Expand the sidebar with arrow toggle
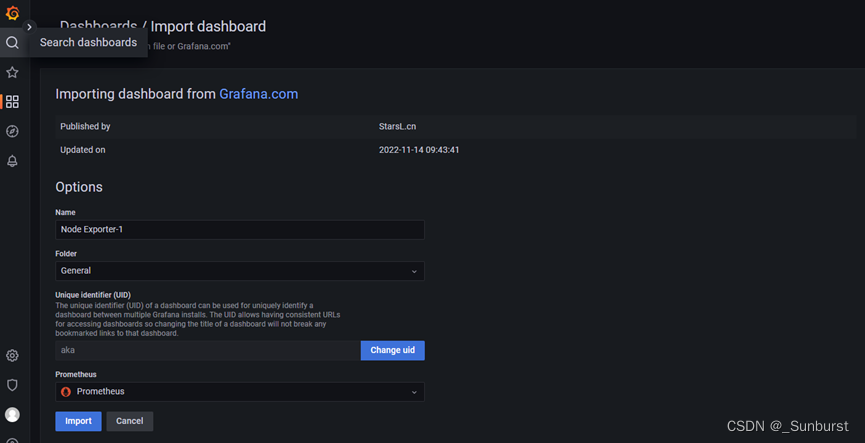 (x=29, y=27)
